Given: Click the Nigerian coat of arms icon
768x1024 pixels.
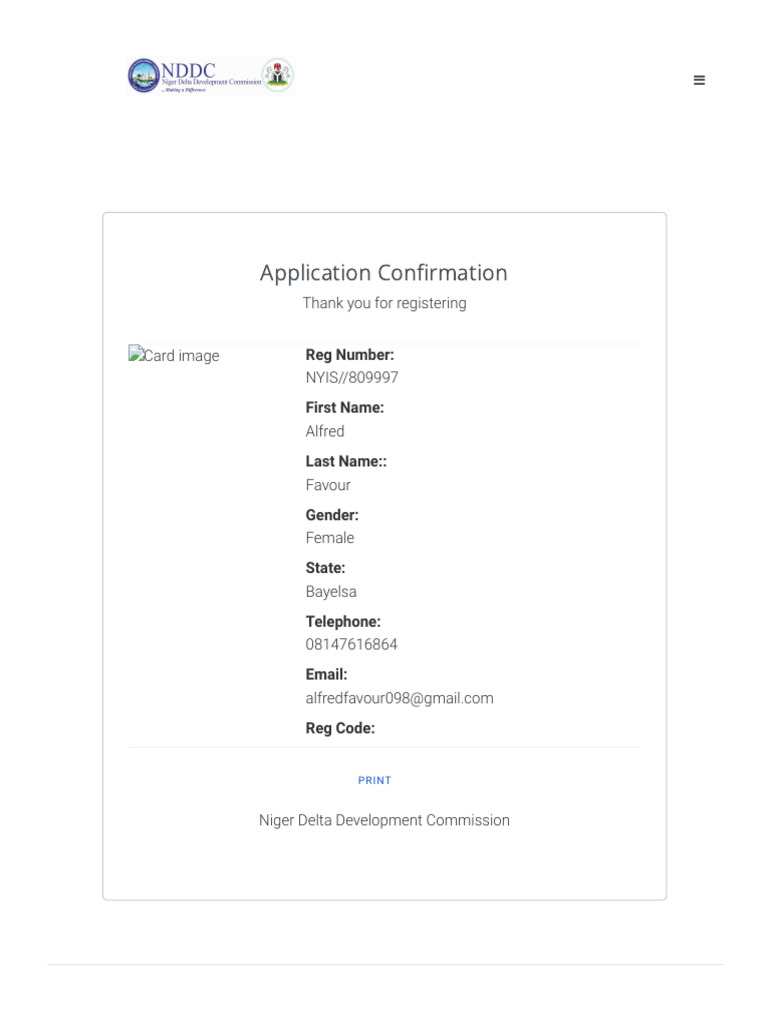Looking at the screenshot, I should [x=277, y=75].
